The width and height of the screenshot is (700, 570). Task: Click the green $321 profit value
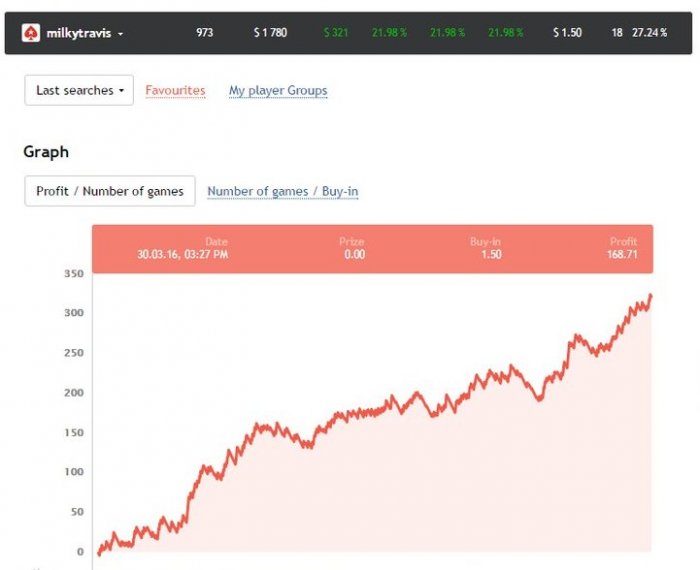(x=336, y=33)
